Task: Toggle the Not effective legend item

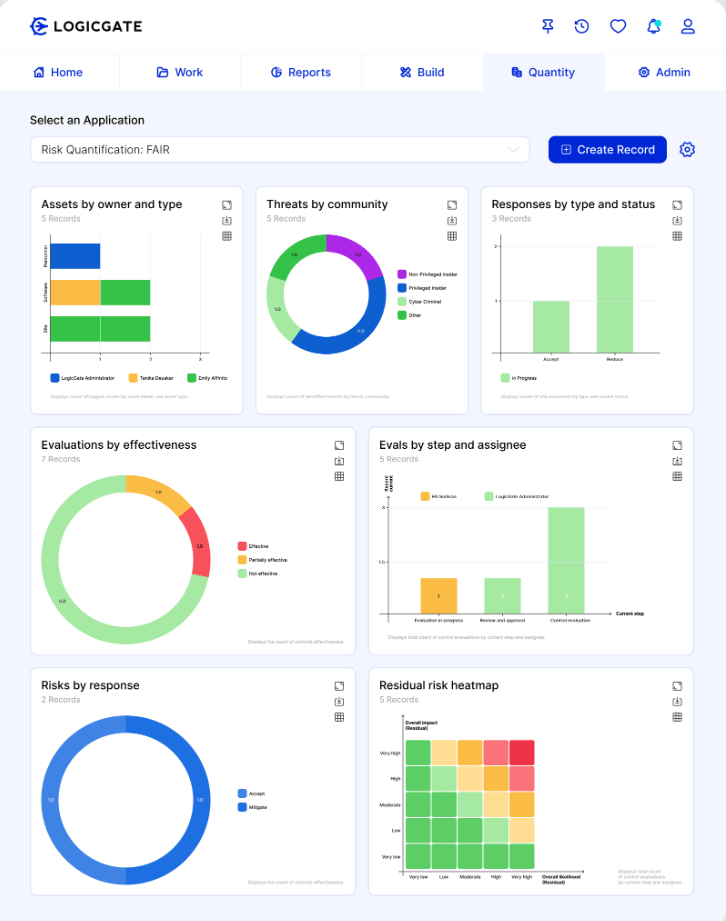Action: pos(258,573)
